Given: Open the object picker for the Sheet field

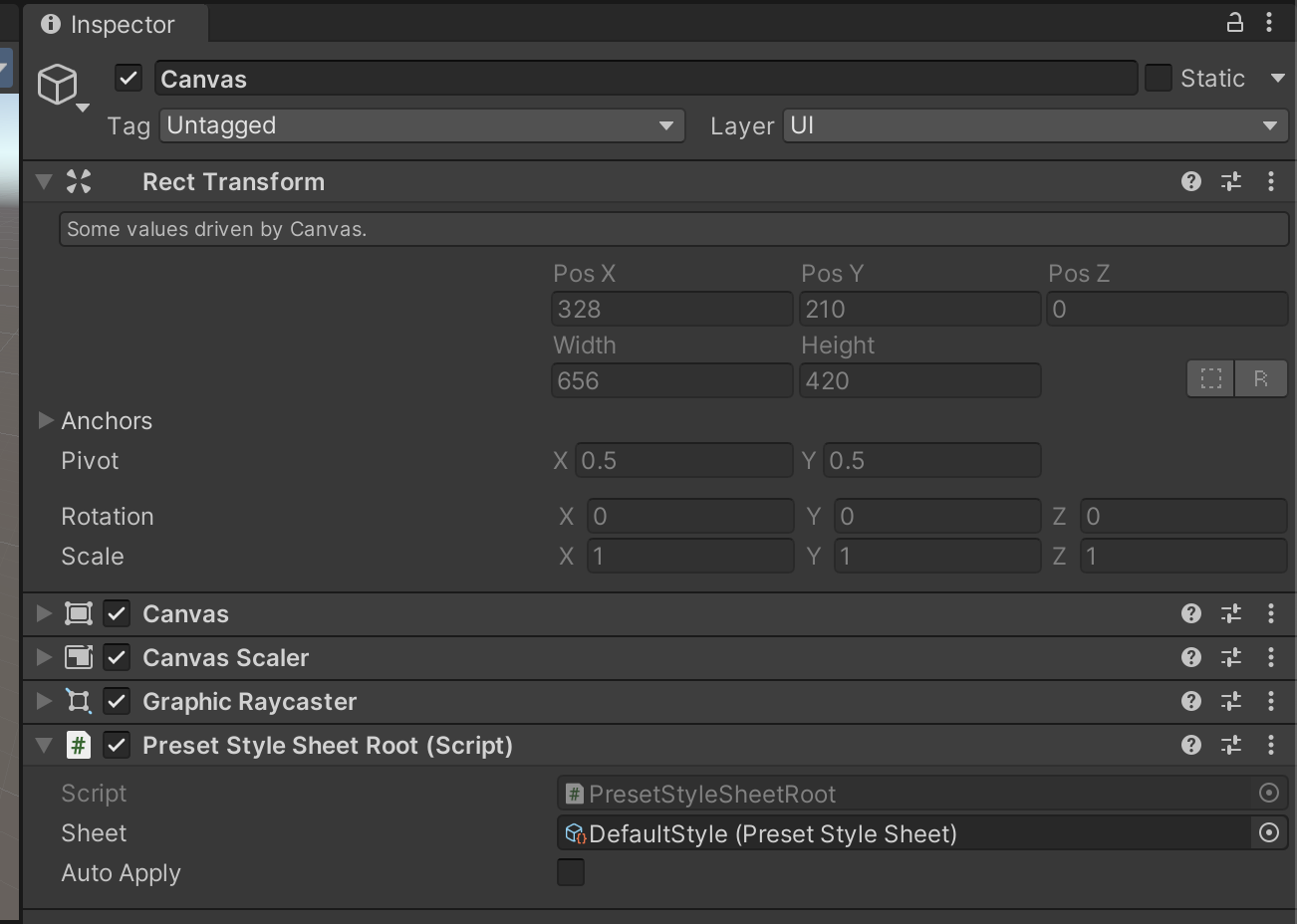Looking at the screenshot, I should coord(1268,833).
